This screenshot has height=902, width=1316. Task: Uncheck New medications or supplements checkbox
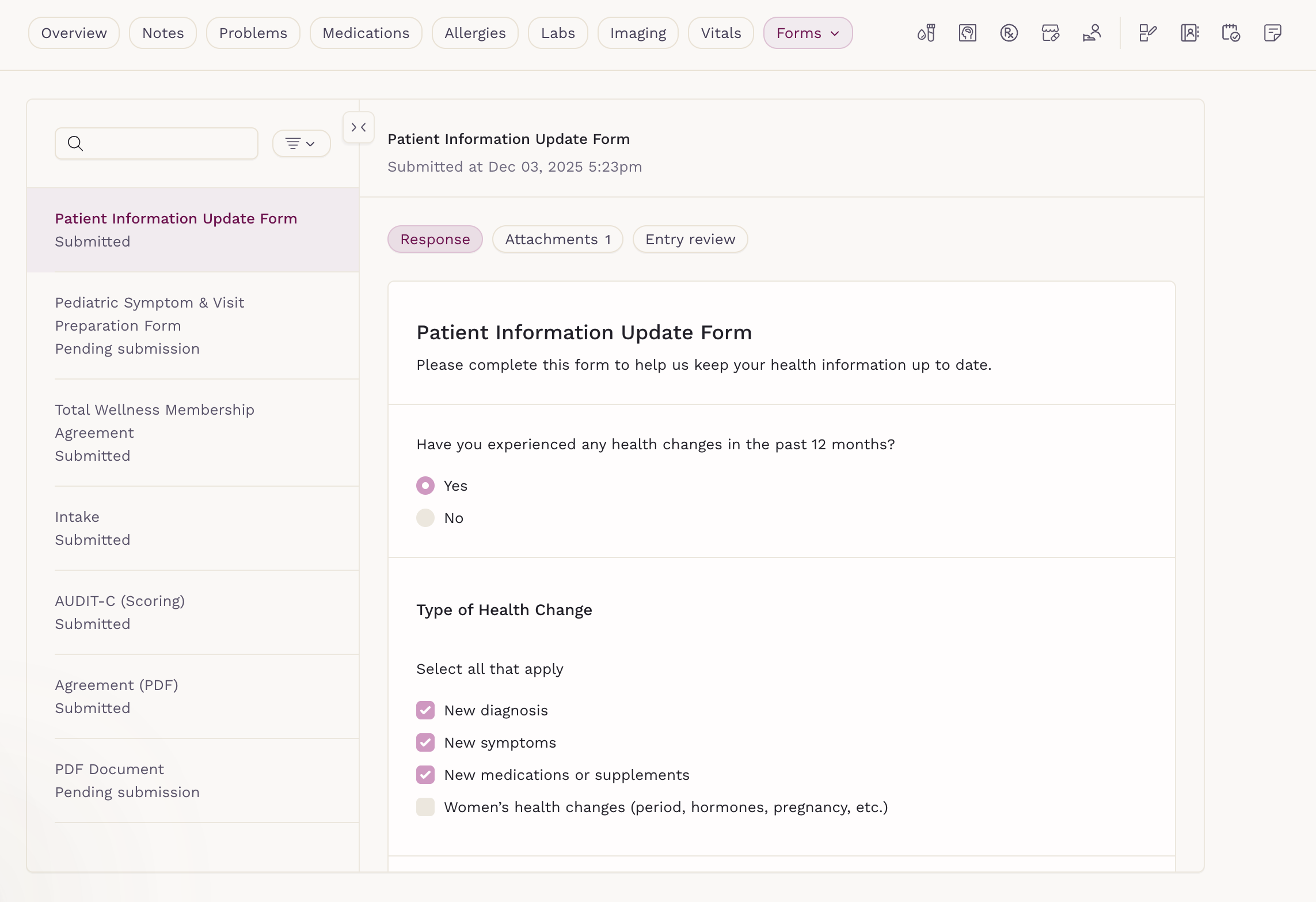pyautogui.click(x=425, y=775)
